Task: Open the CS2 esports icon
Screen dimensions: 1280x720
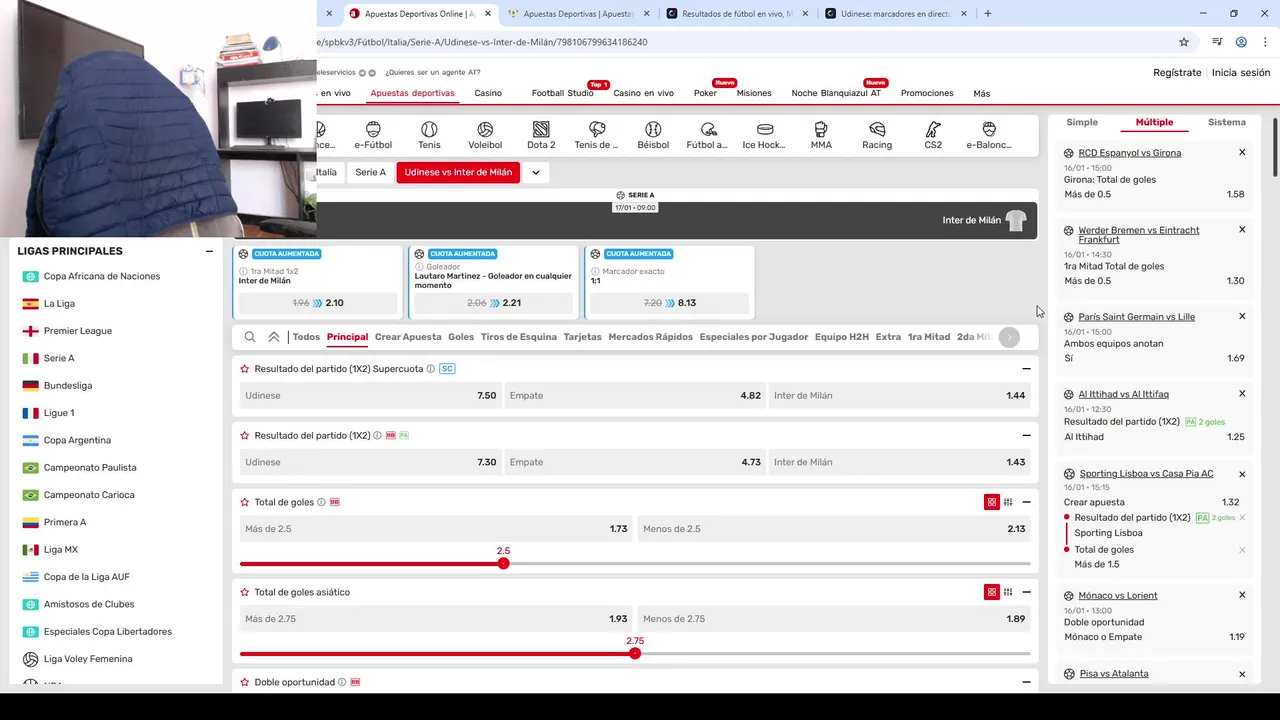Action: [x=933, y=135]
